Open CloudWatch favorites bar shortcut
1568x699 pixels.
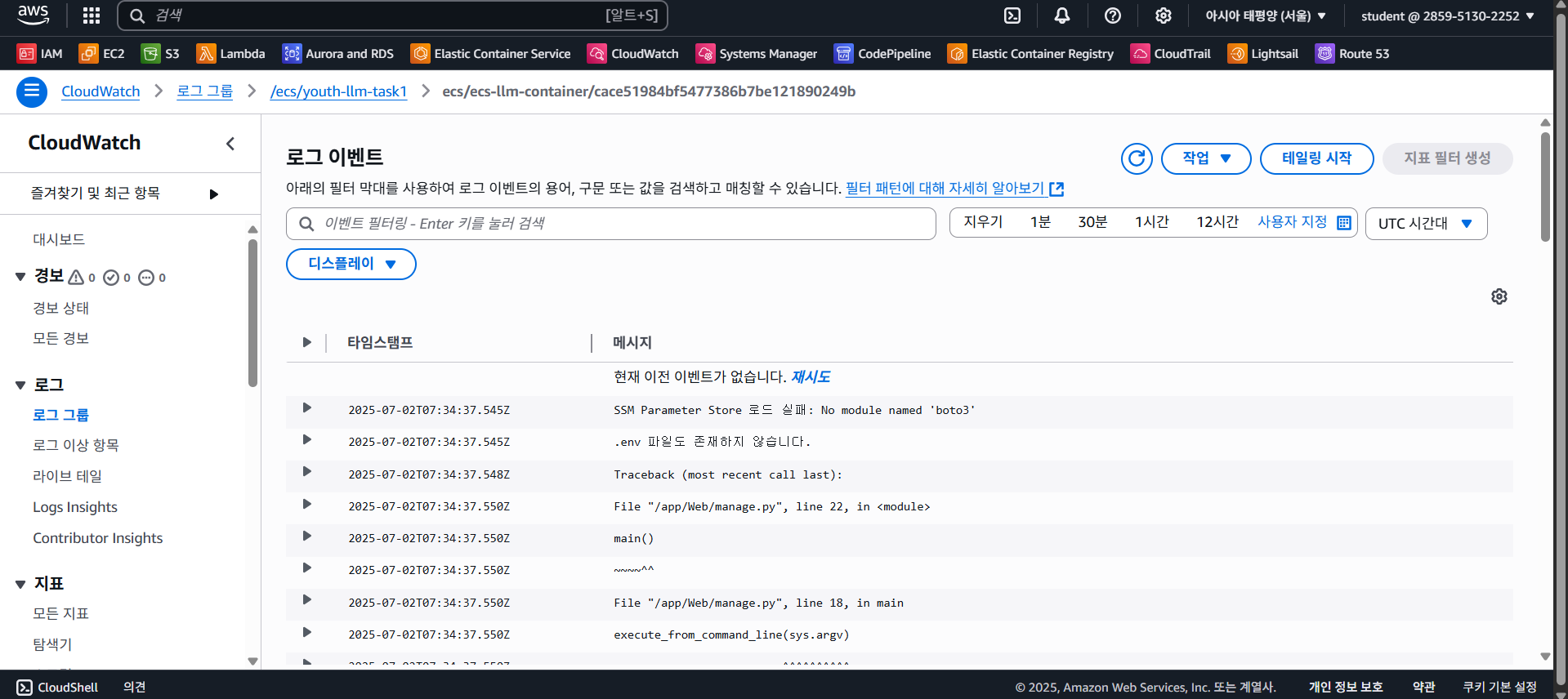pos(633,54)
